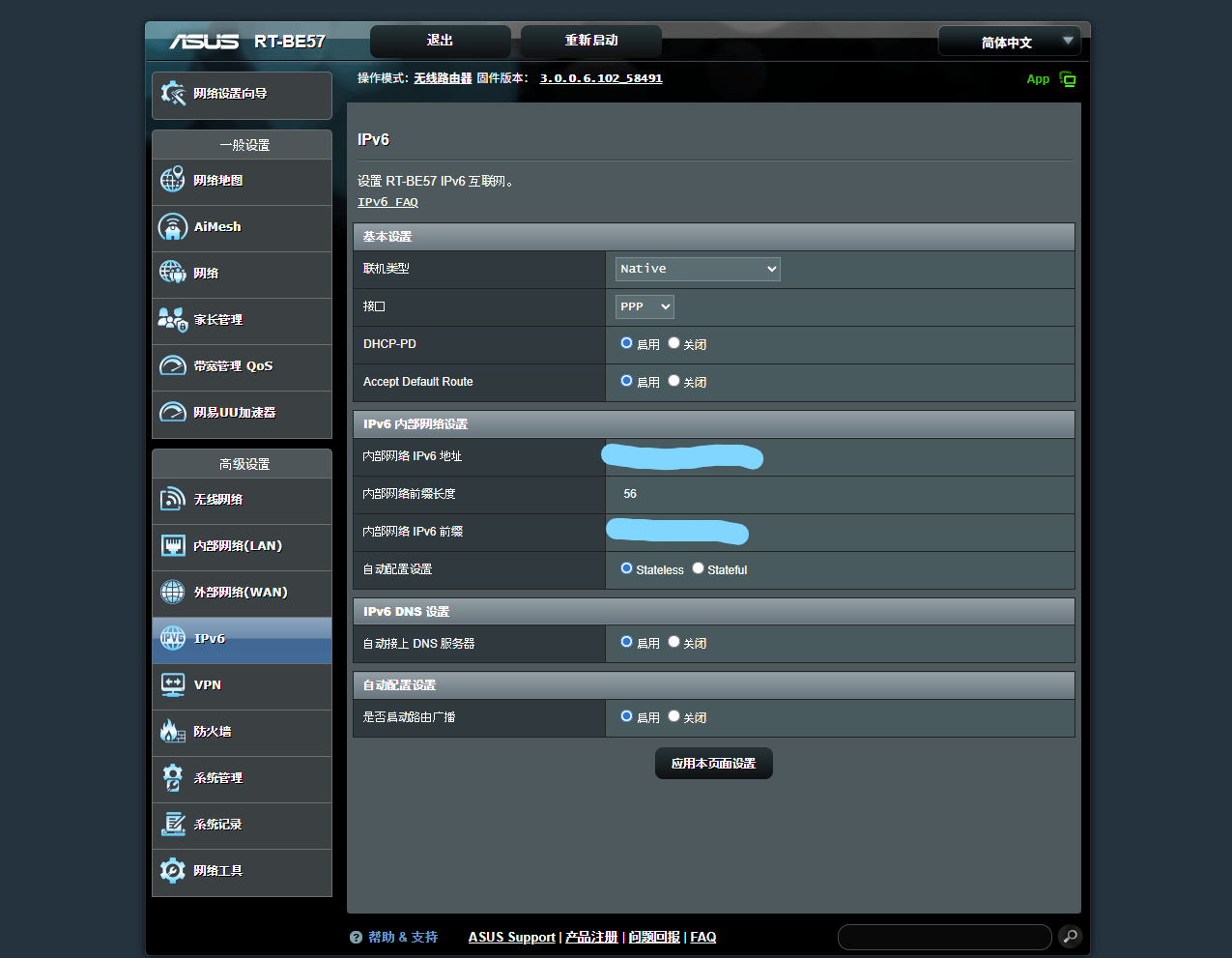1232x958 pixels.
Task: Open the 系统记录 system log menu
Action: click(x=172, y=826)
